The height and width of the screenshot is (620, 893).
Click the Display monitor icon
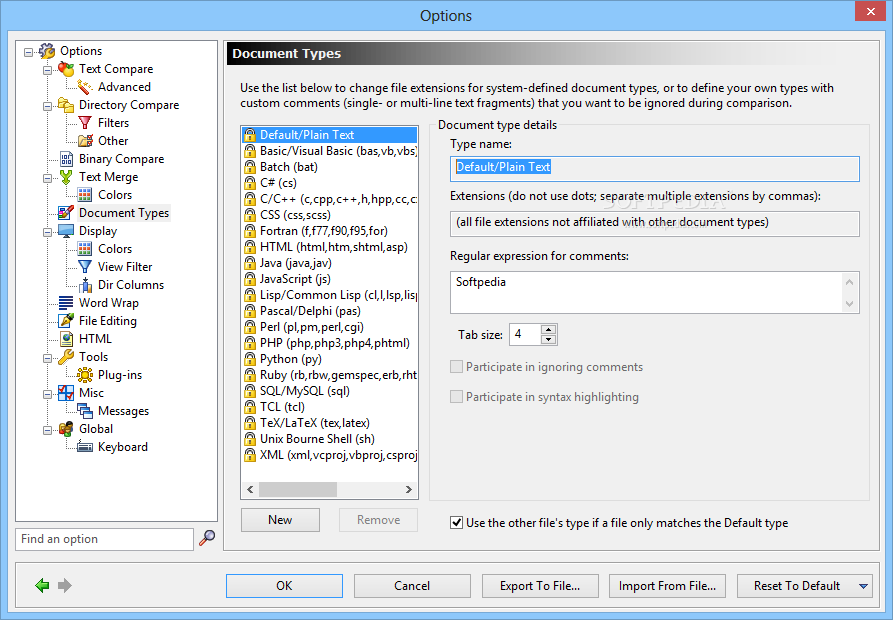coord(66,231)
